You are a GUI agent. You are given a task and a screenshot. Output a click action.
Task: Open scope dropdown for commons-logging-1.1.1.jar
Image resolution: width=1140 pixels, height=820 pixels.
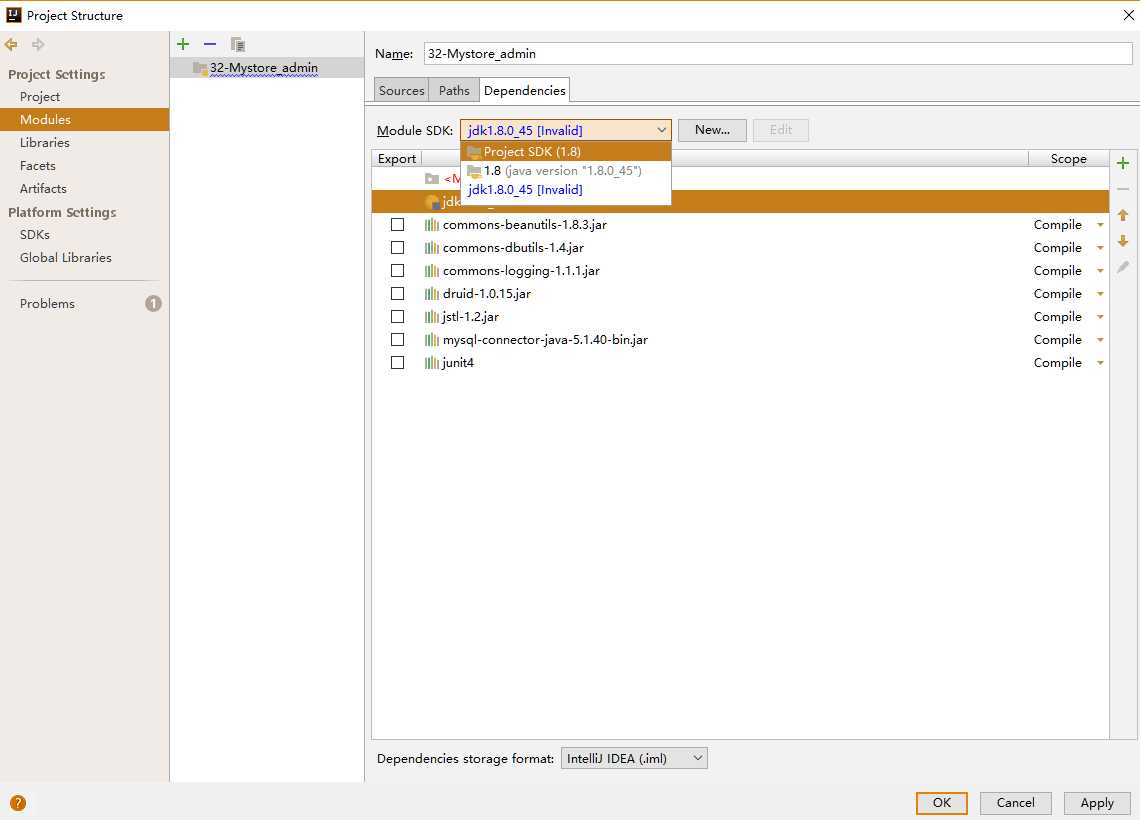(1101, 270)
